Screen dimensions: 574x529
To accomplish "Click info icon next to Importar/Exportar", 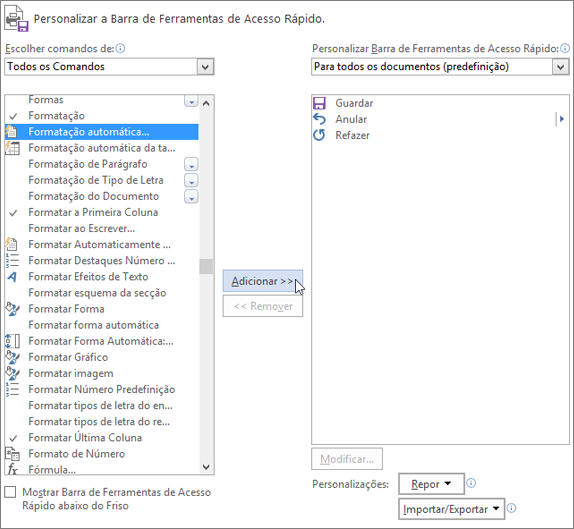I will (511, 508).
